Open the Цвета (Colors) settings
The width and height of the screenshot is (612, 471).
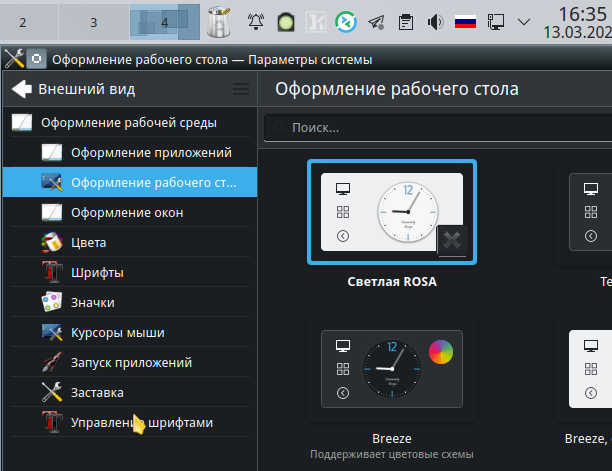[x=88, y=242]
